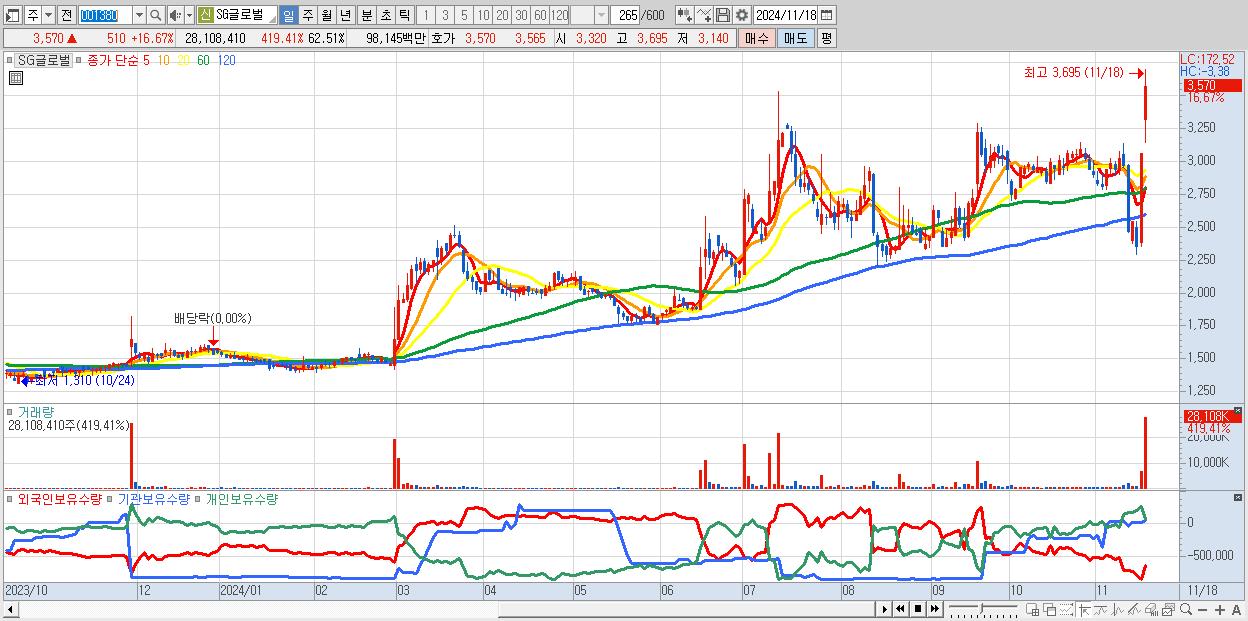Select the 초 second chart period
Image resolution: width=1248 pixels, height=621 pixels.
pos(385,15)
